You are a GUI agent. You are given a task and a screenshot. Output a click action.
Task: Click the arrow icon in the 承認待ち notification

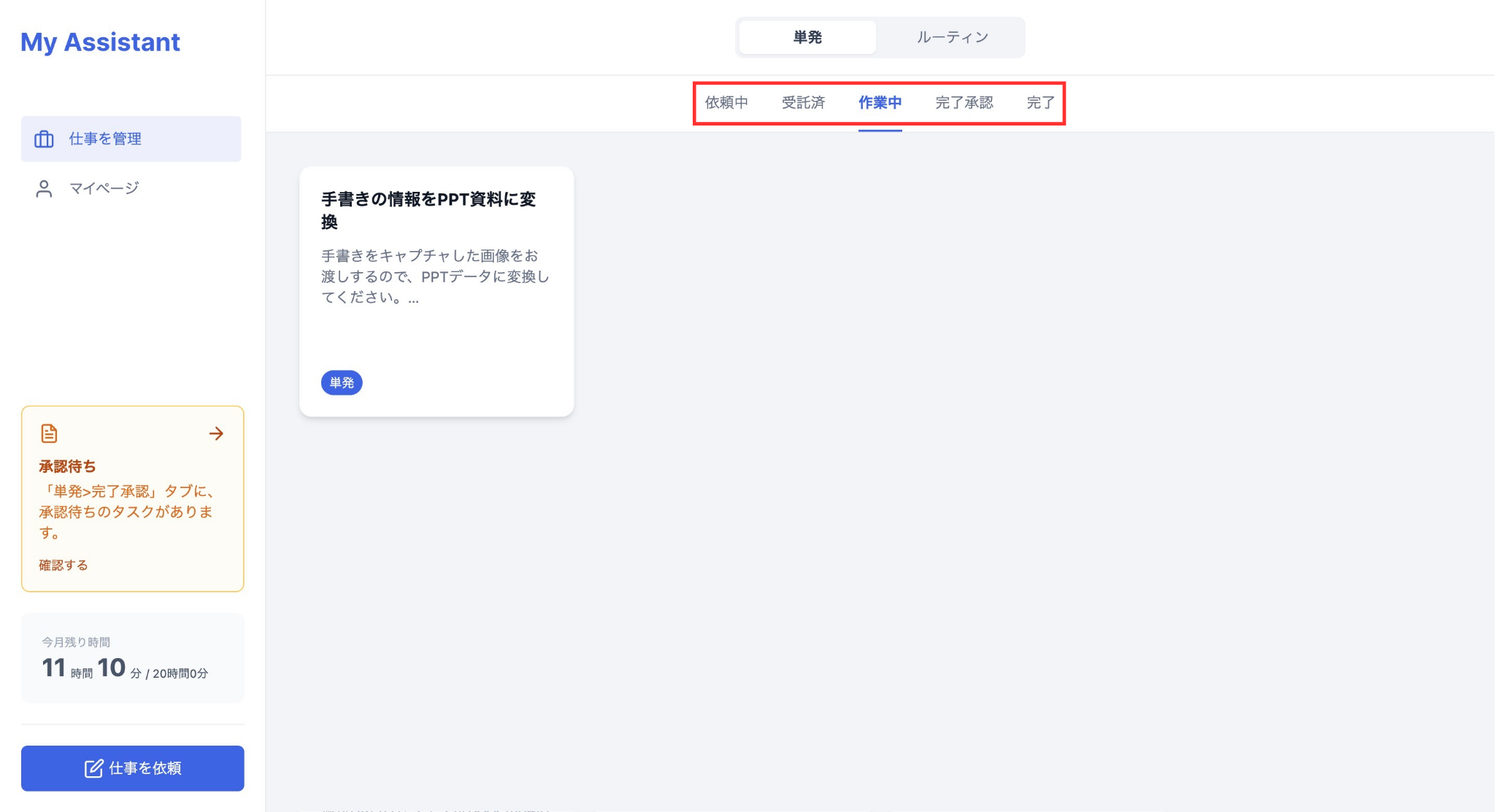click(217, 433)
